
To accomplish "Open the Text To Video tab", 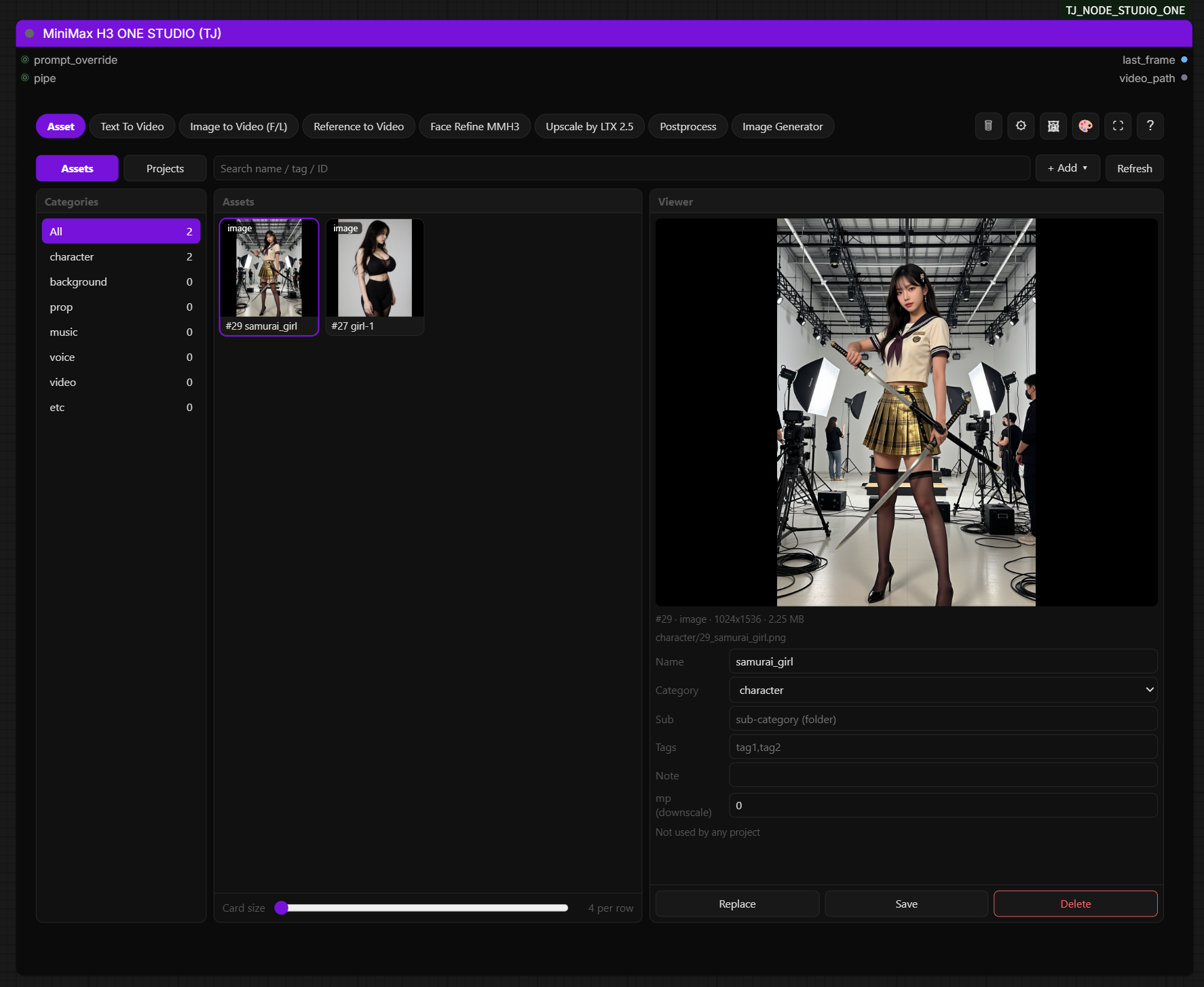I will coord(132,126).
